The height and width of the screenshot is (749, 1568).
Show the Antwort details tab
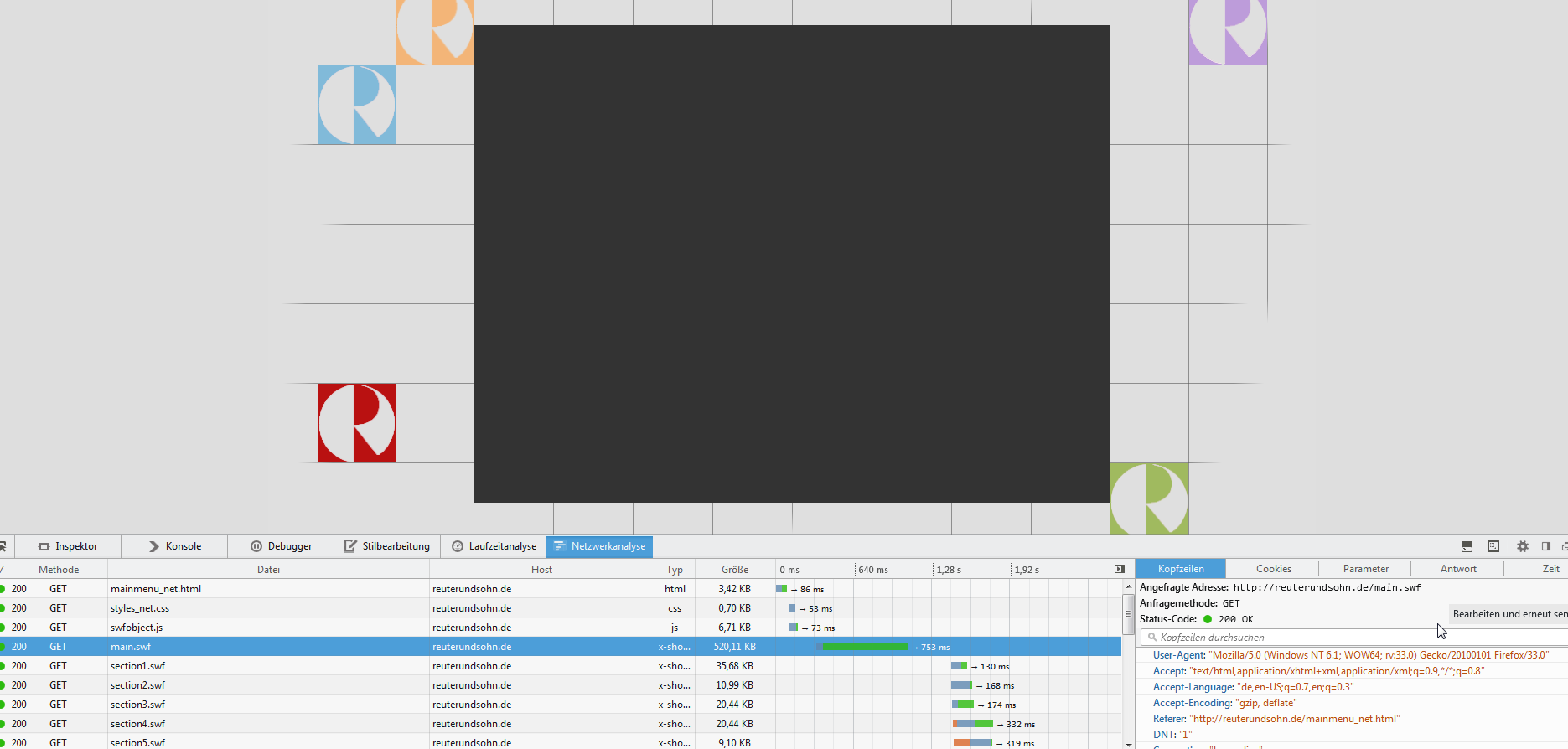1458,569
